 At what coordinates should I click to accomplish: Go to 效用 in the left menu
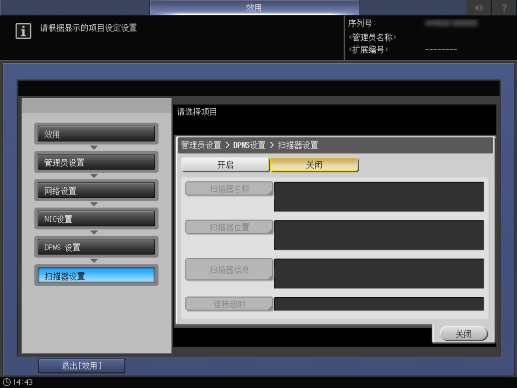pos(96,134)
